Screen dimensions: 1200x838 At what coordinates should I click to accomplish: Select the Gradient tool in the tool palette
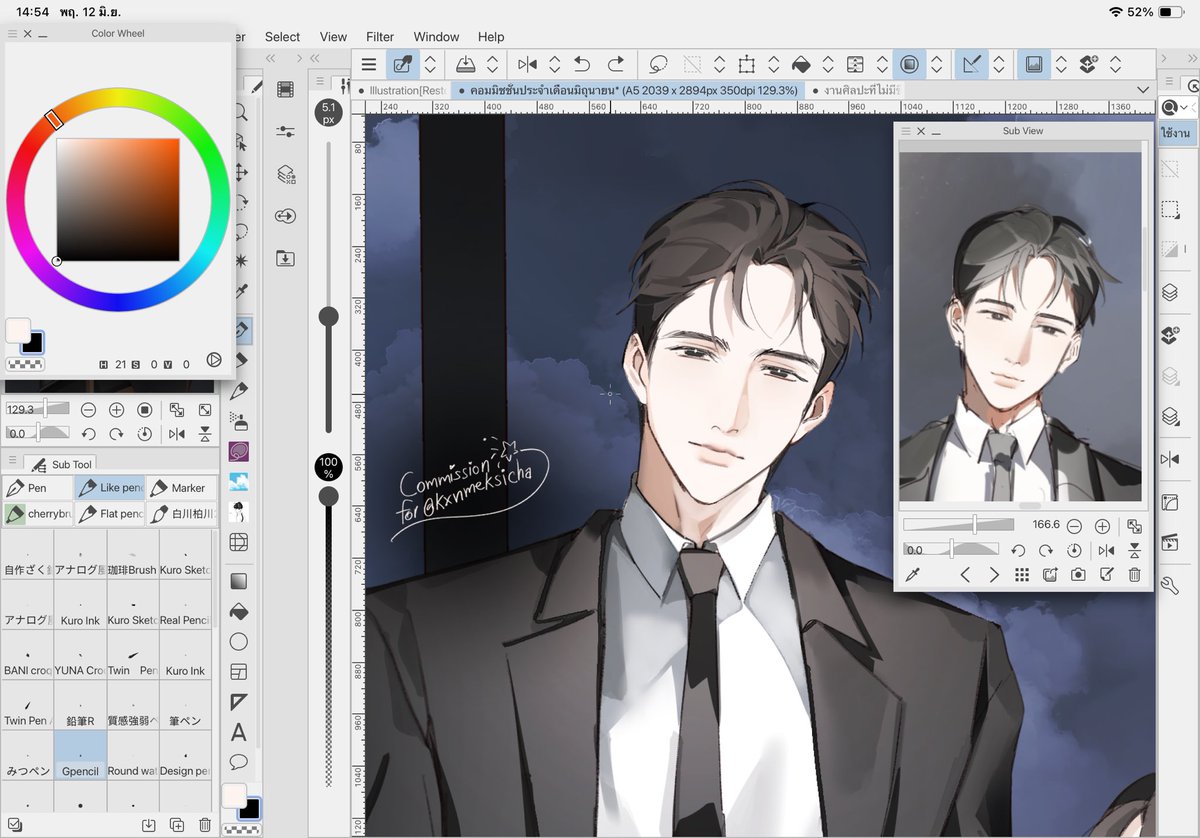[239, 581]
